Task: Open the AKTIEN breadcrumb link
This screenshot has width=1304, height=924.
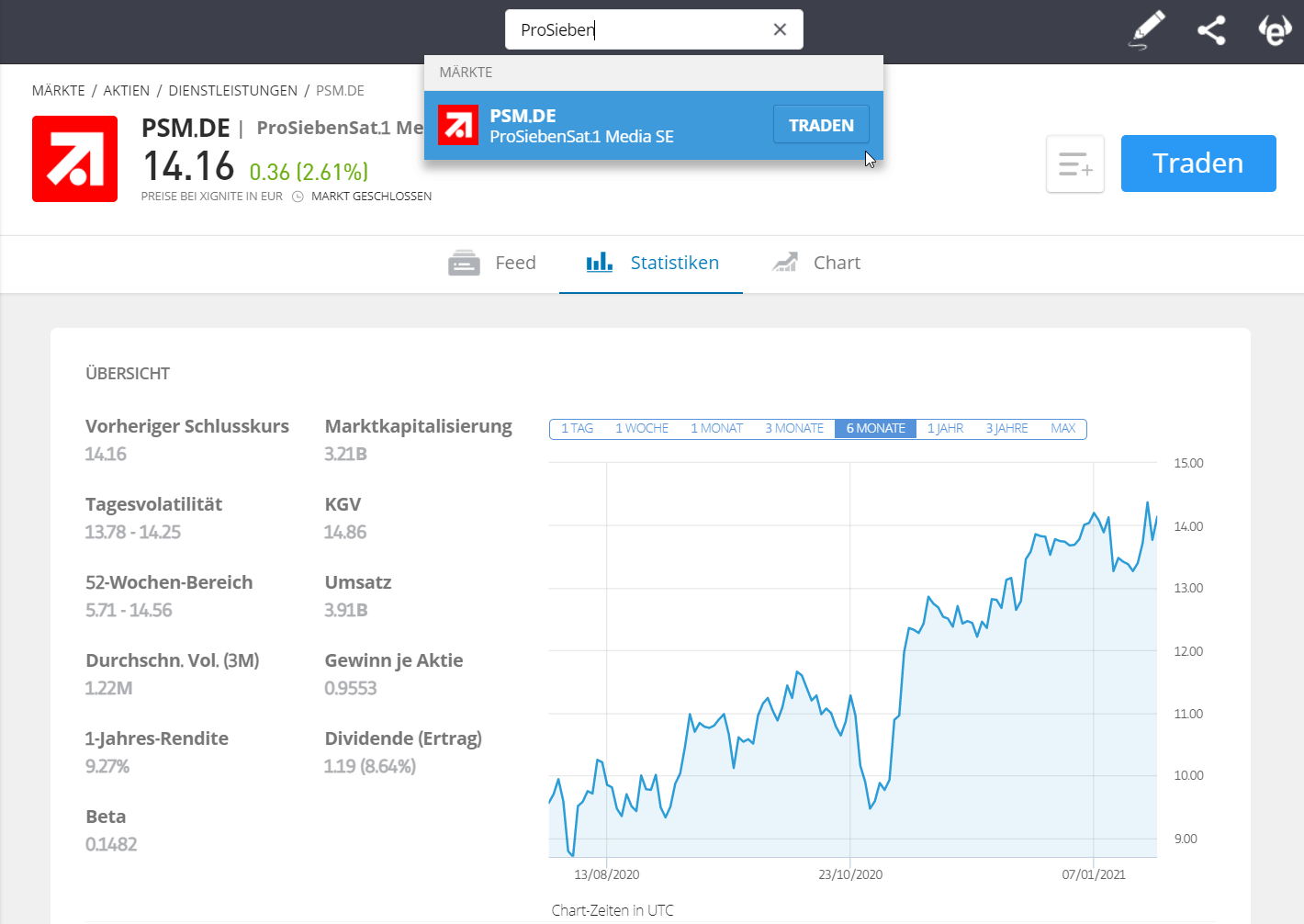Action: pyautogui.click(x=127, y=90)
